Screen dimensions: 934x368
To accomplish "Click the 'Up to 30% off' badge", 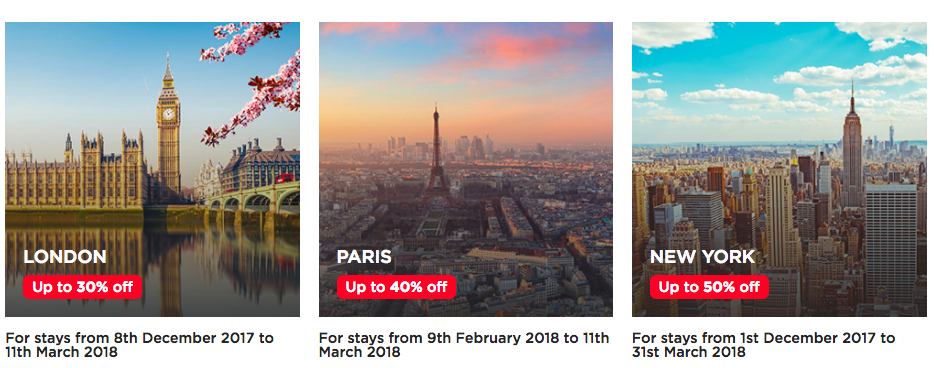I will tap(83, 287).
